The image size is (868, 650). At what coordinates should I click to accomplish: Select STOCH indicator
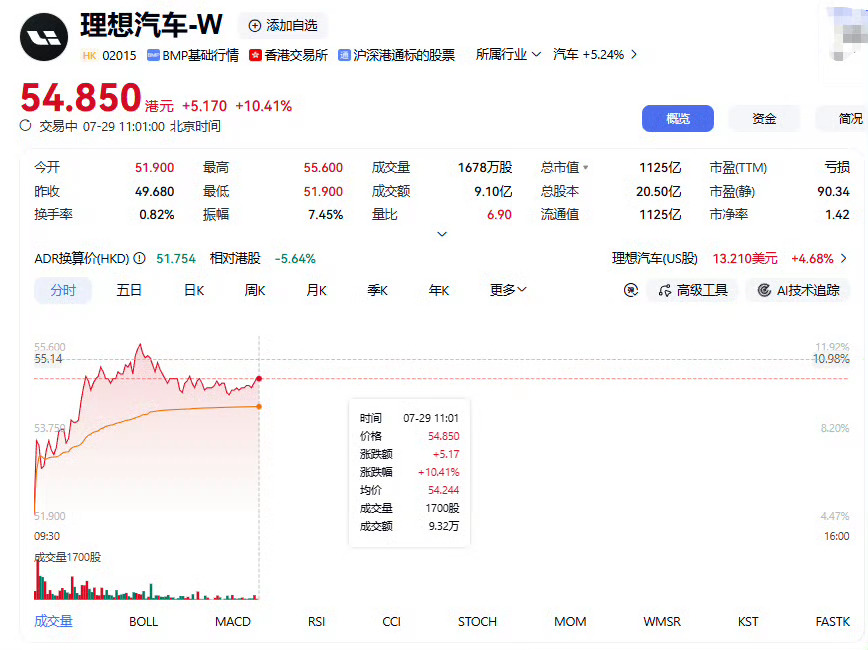(x=477, y=621)
